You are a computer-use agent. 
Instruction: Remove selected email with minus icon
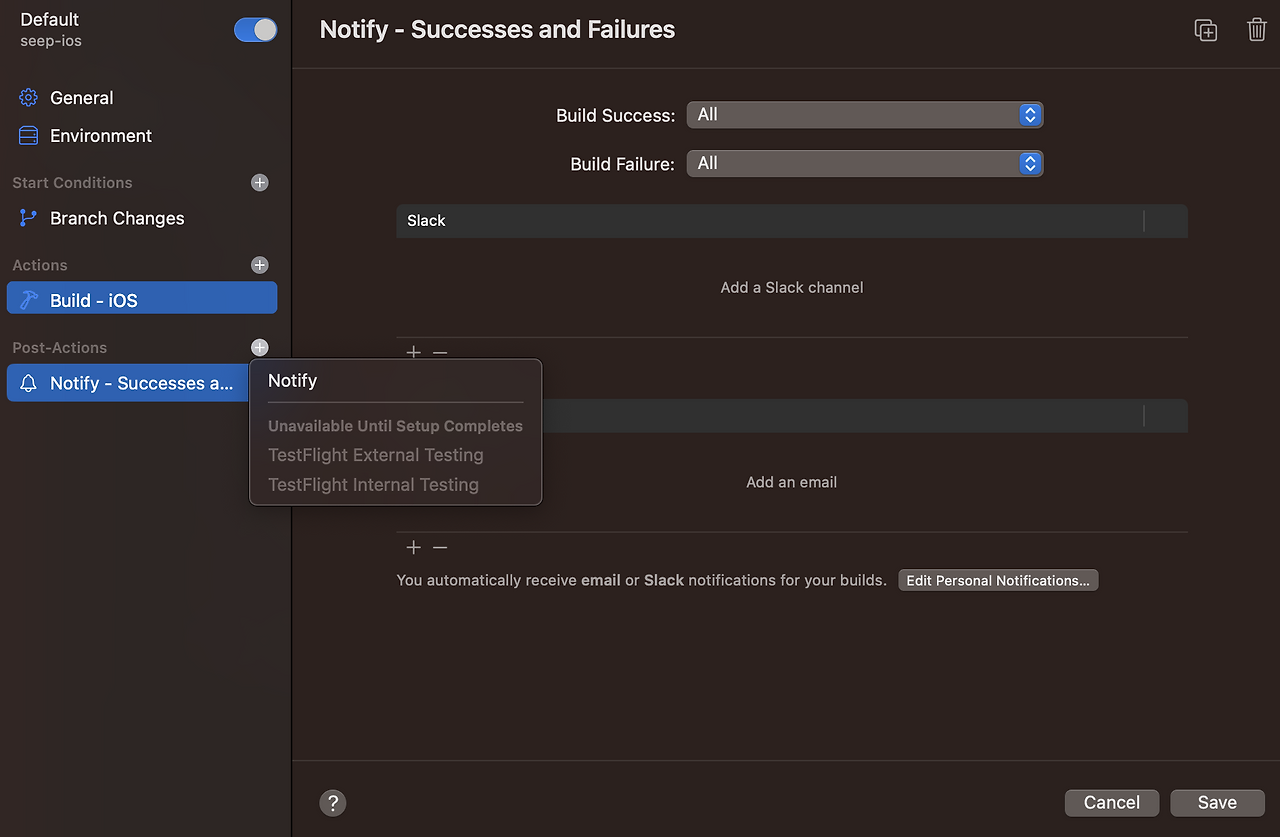tap(440, 548)
